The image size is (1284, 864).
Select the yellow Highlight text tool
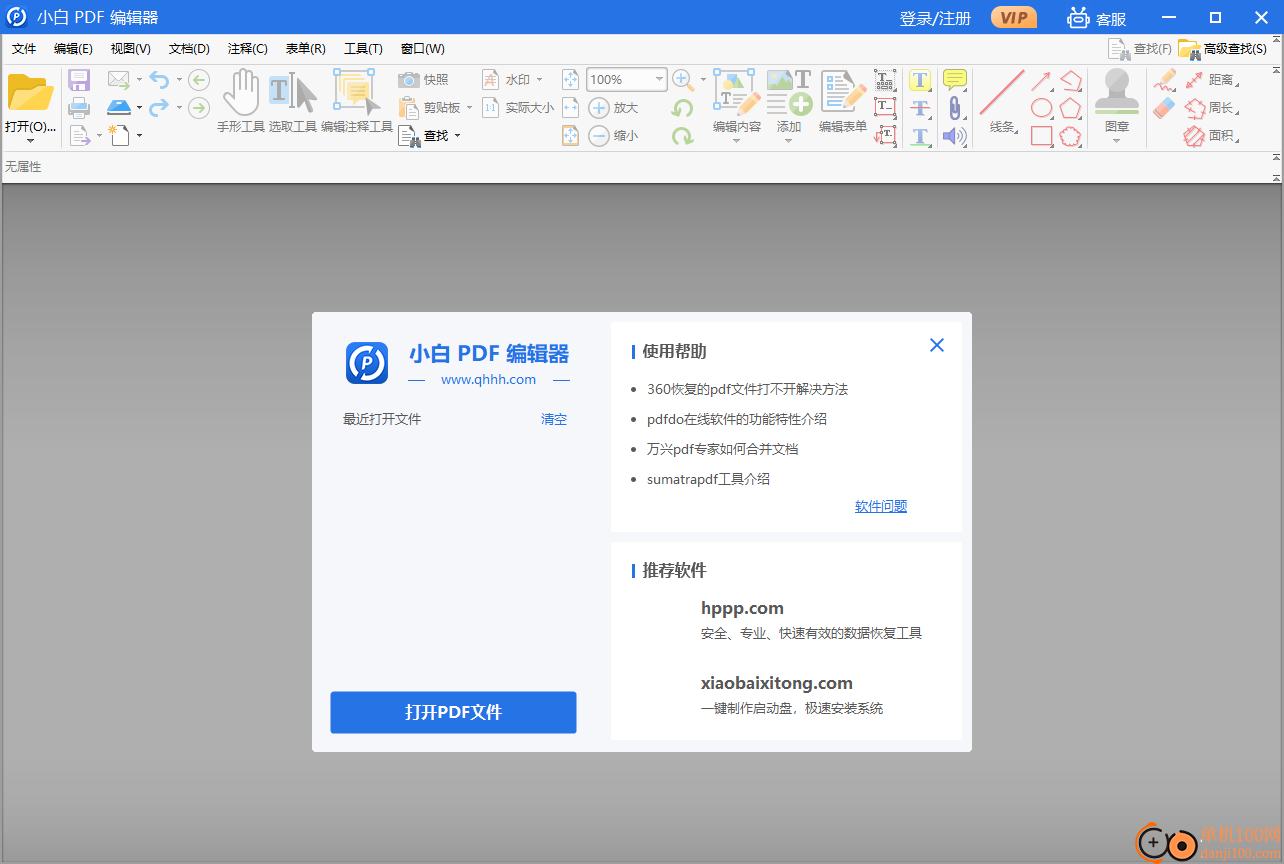pos(920,80)
